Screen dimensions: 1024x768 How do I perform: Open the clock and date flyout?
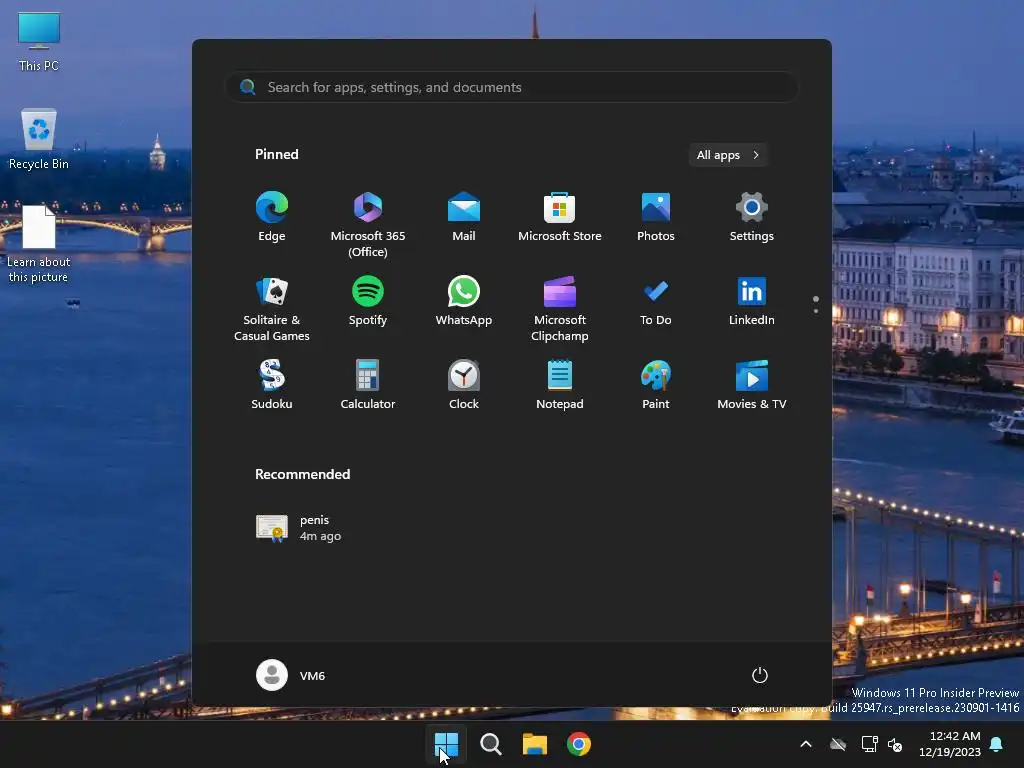click(950, 744)
